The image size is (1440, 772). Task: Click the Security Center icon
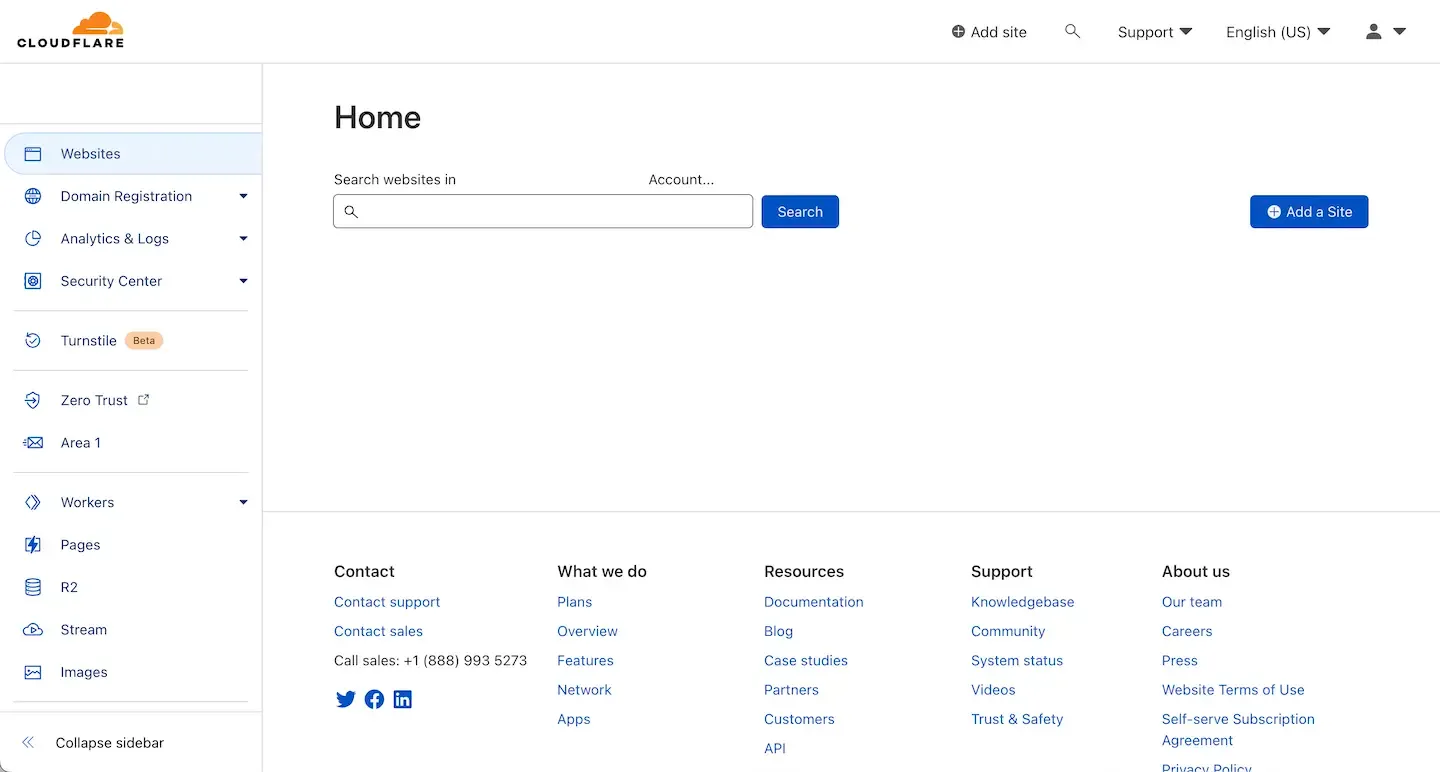(x=33, y=281)
